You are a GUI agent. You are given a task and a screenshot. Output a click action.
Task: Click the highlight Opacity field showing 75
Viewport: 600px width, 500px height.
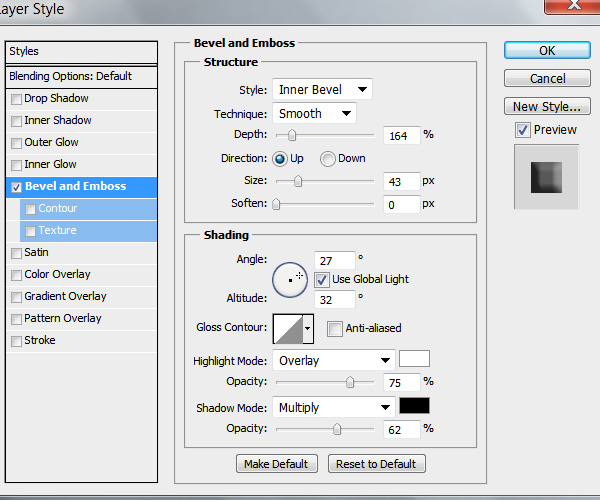click(x=401, y=383)
